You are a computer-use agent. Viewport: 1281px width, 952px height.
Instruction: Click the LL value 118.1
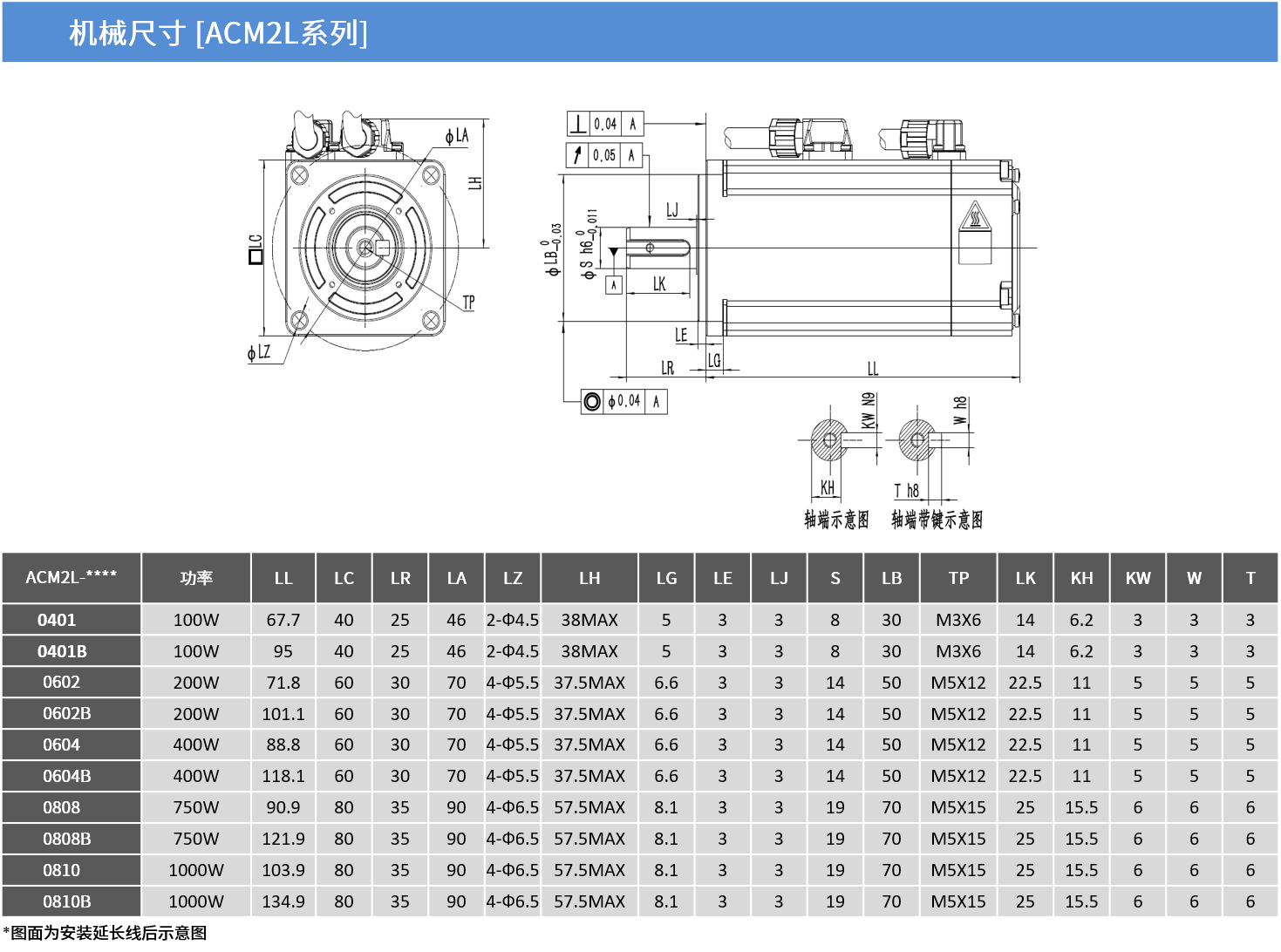point(283,776)
